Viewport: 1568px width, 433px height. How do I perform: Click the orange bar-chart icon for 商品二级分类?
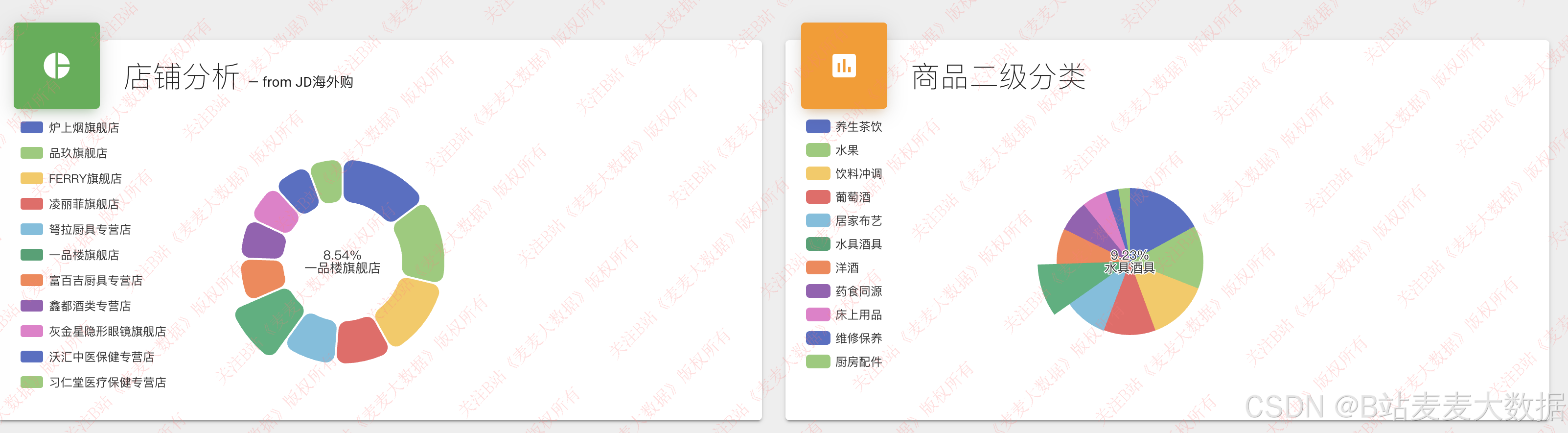[844, 66]
